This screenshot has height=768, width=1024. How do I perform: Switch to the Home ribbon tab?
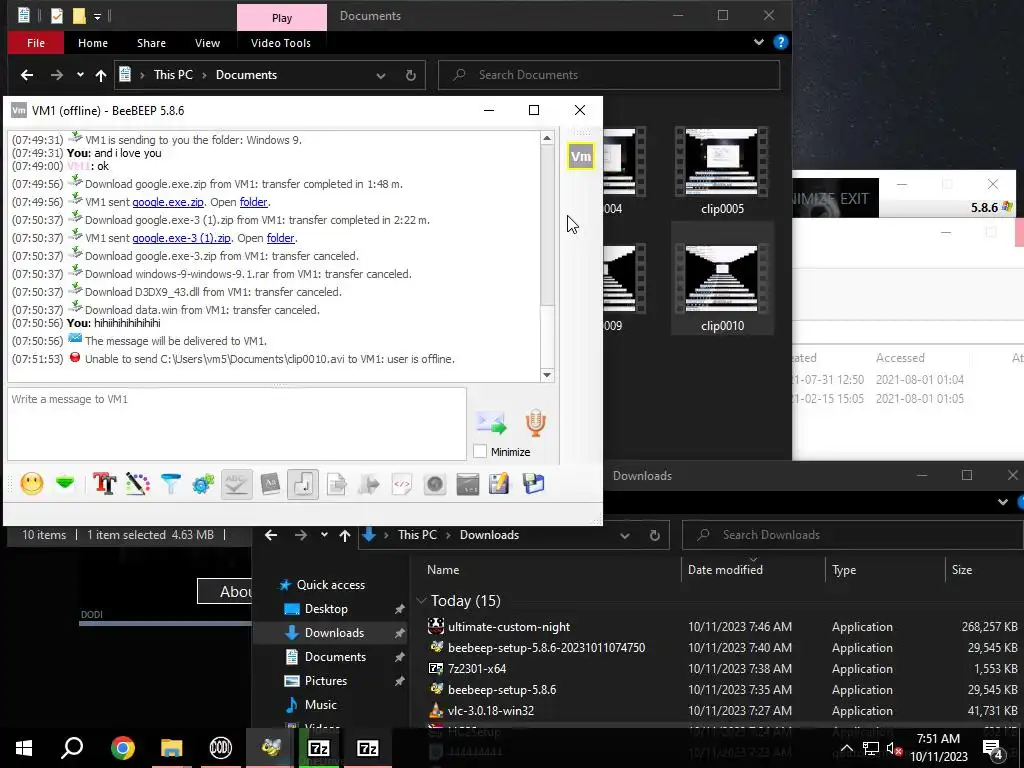[x=93, y=43]
